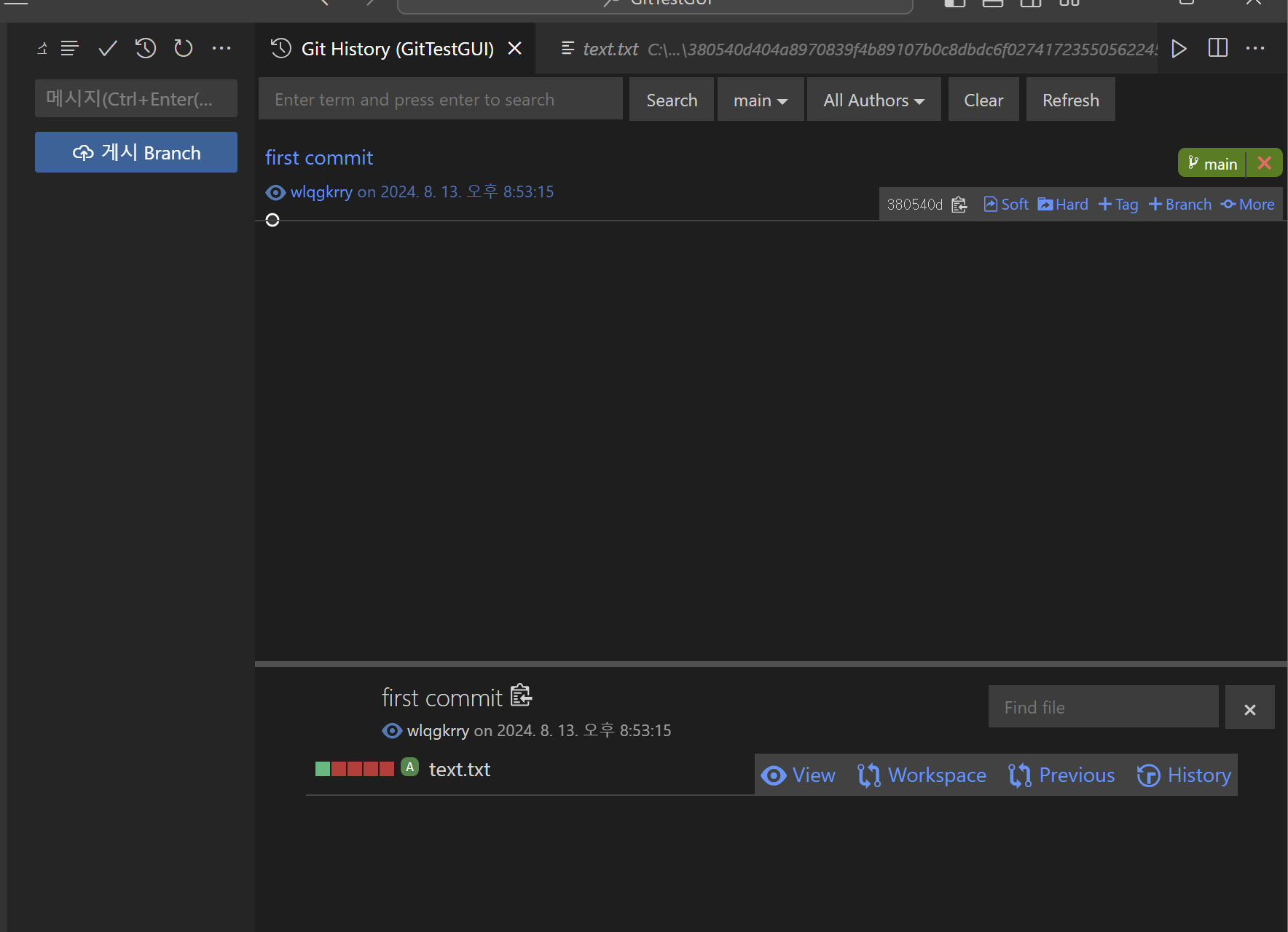The width and height of the screenshot is (1288, 932).
Task: Copy the commit message in details panel
Action: [521, 695]
